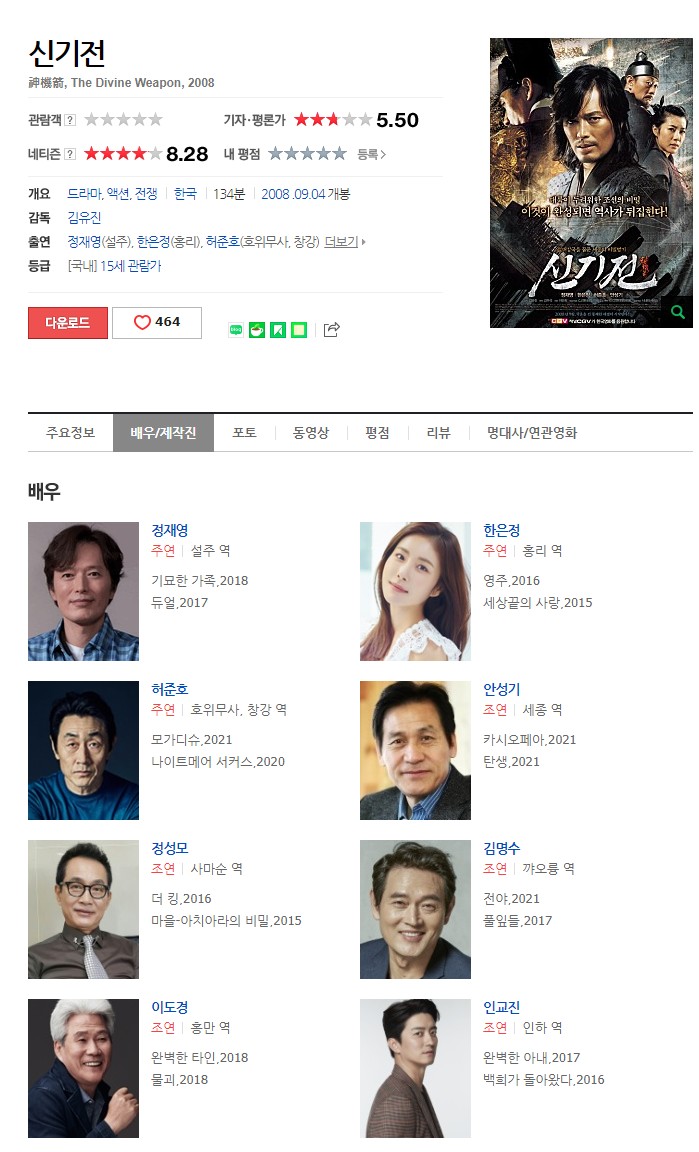
Task: Click the 네티즌 rating help question mark
Action: 71,154
